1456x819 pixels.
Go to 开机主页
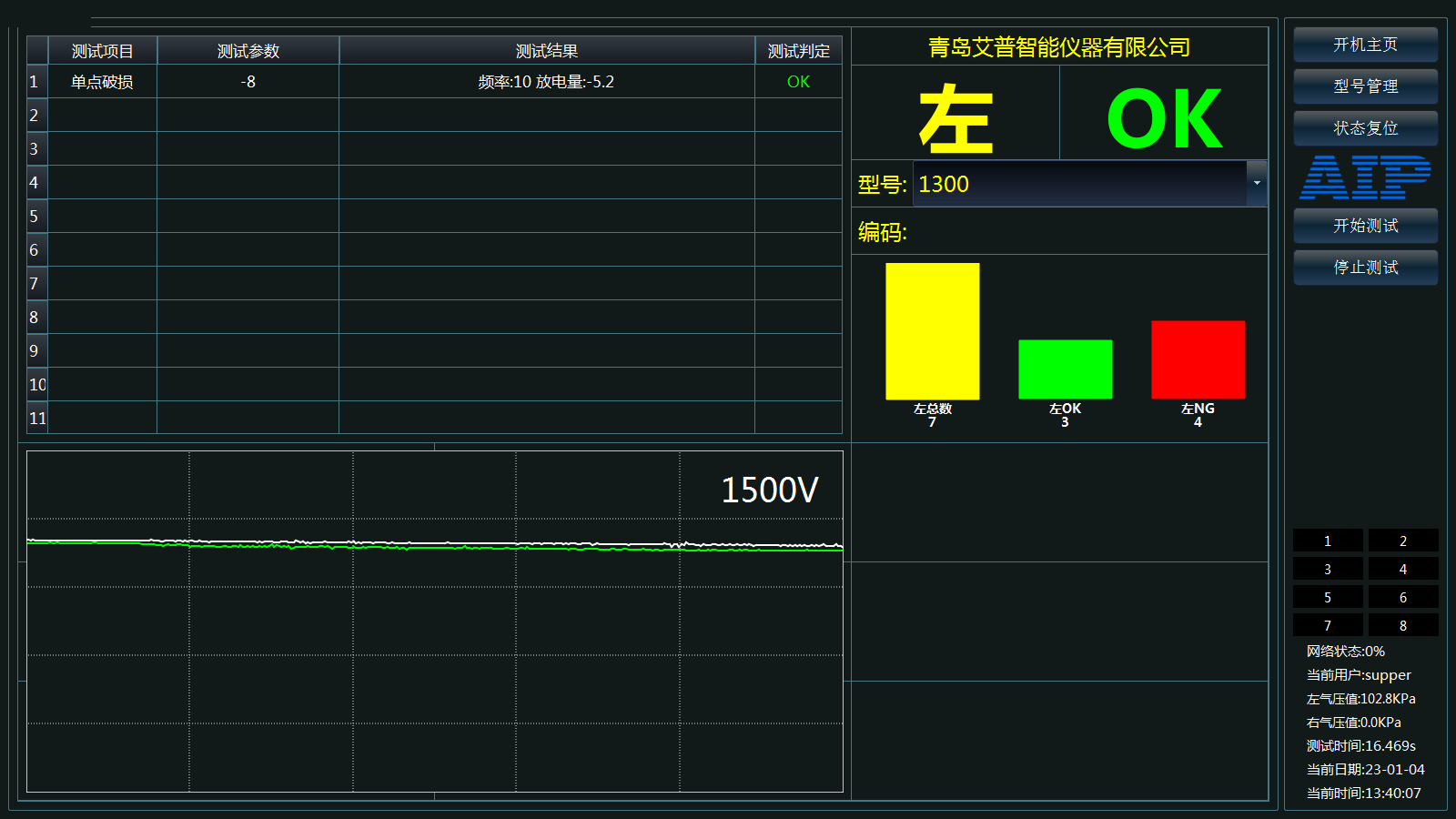pos(1365,44)
